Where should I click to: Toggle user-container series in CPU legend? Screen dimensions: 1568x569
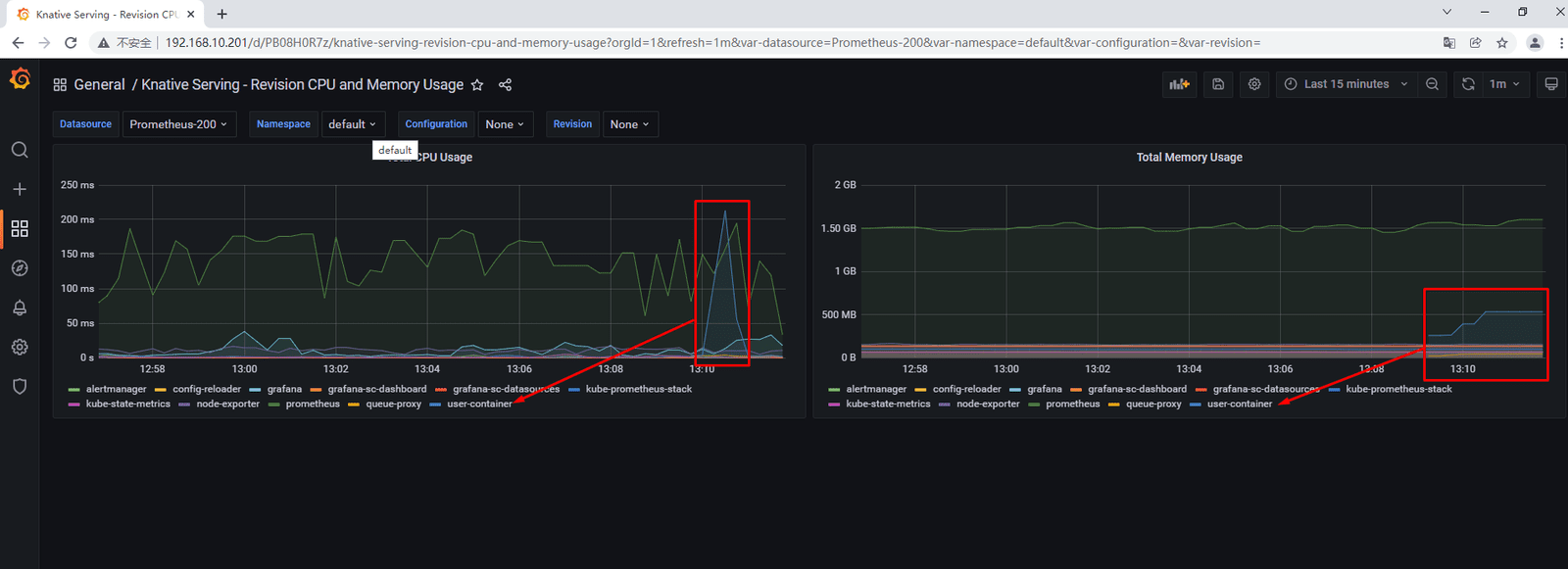pyautogui.click(x=479, y=403)
